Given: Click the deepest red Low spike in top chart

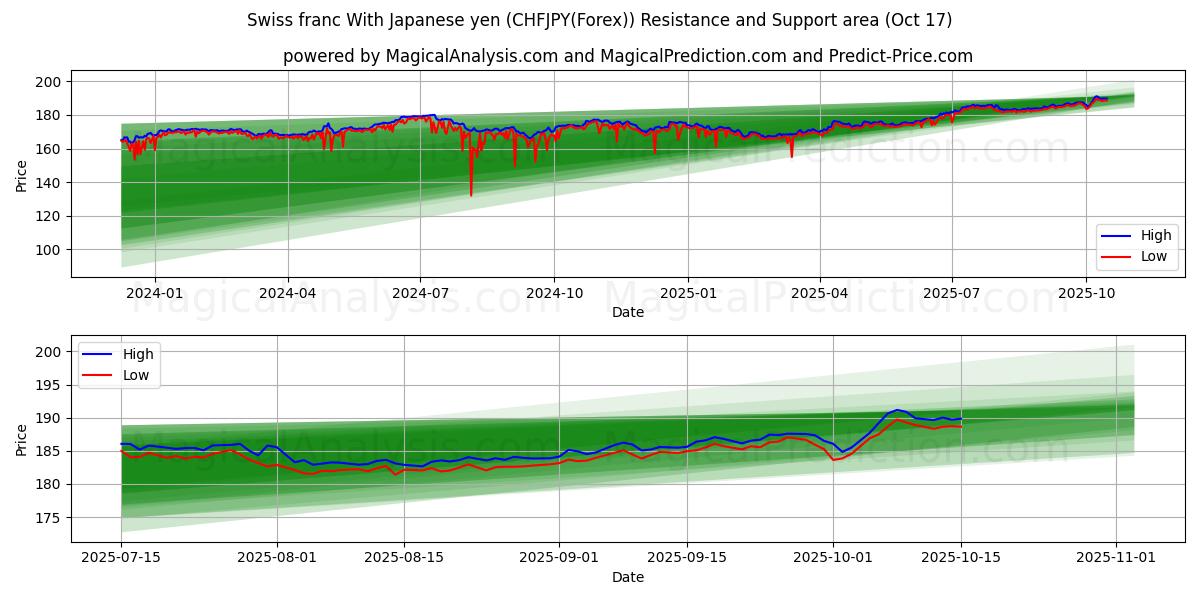Looking at the screenshot, I should (471, 194).
